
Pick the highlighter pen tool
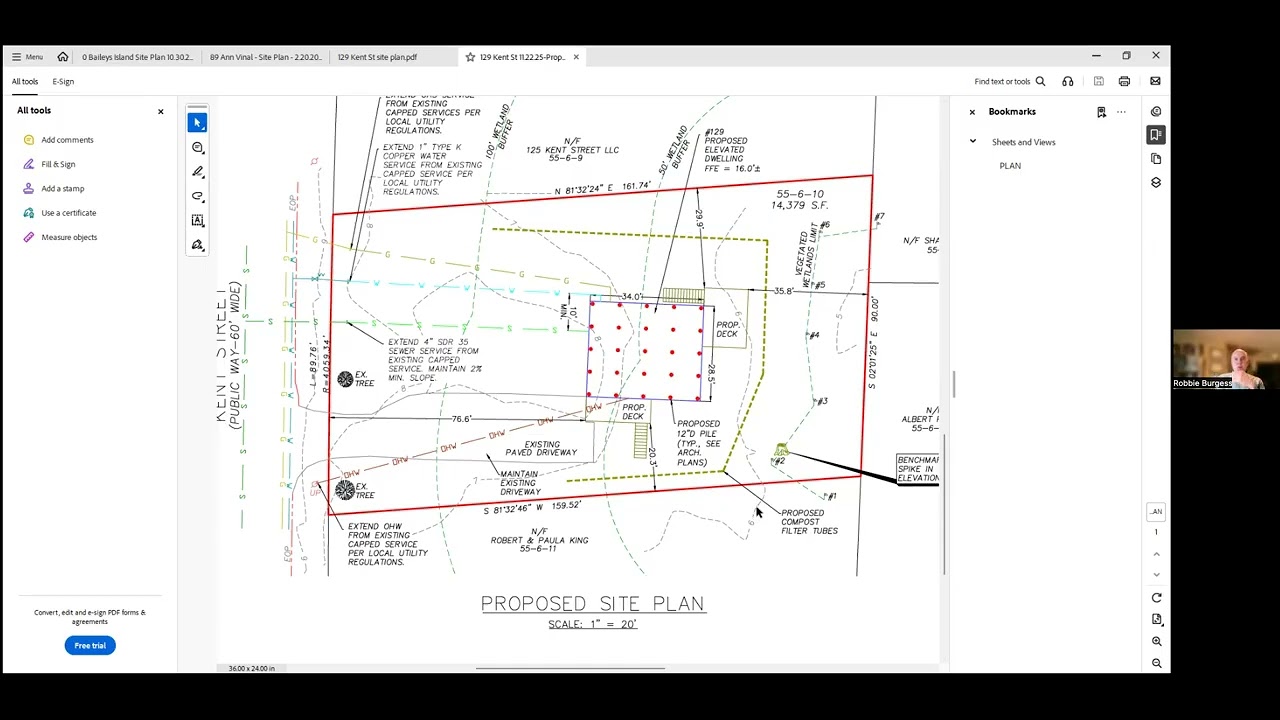(198, 172)
